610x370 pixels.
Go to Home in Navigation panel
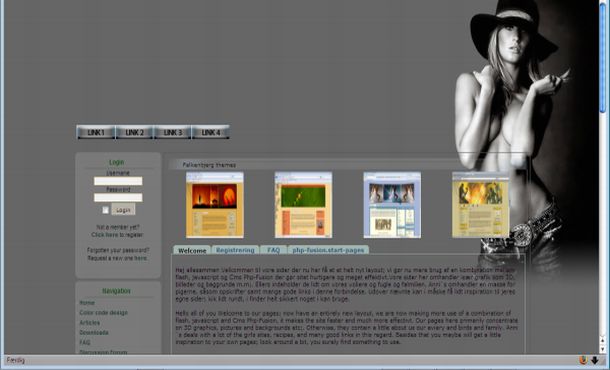coord(87,302)
